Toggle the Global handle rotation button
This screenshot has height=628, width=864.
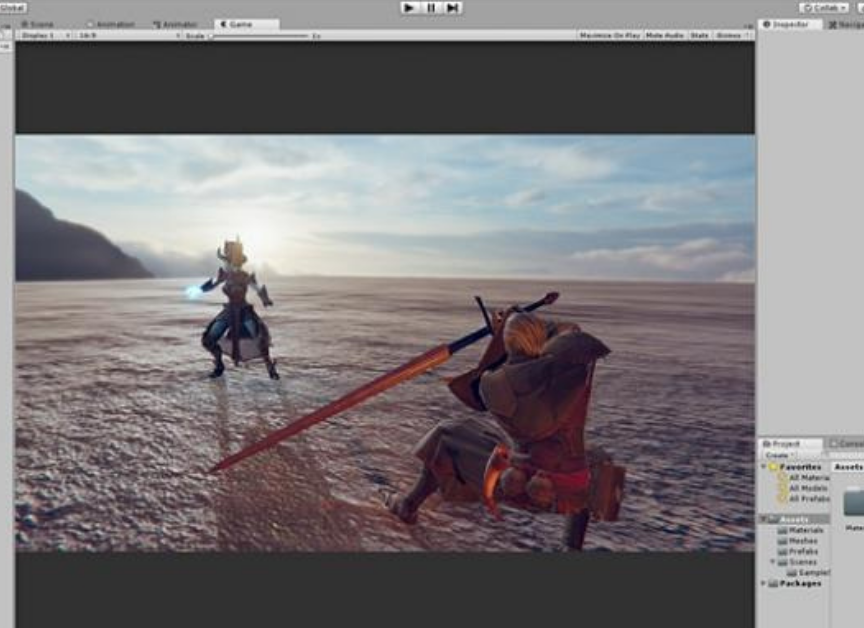click(12, 8)
